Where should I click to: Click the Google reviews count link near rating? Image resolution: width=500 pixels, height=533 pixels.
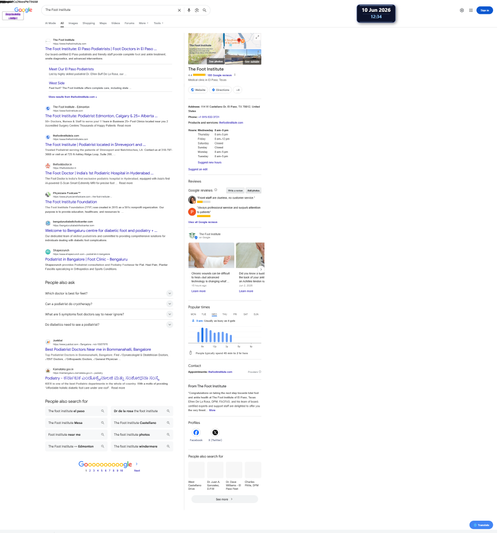pos(220,75)
